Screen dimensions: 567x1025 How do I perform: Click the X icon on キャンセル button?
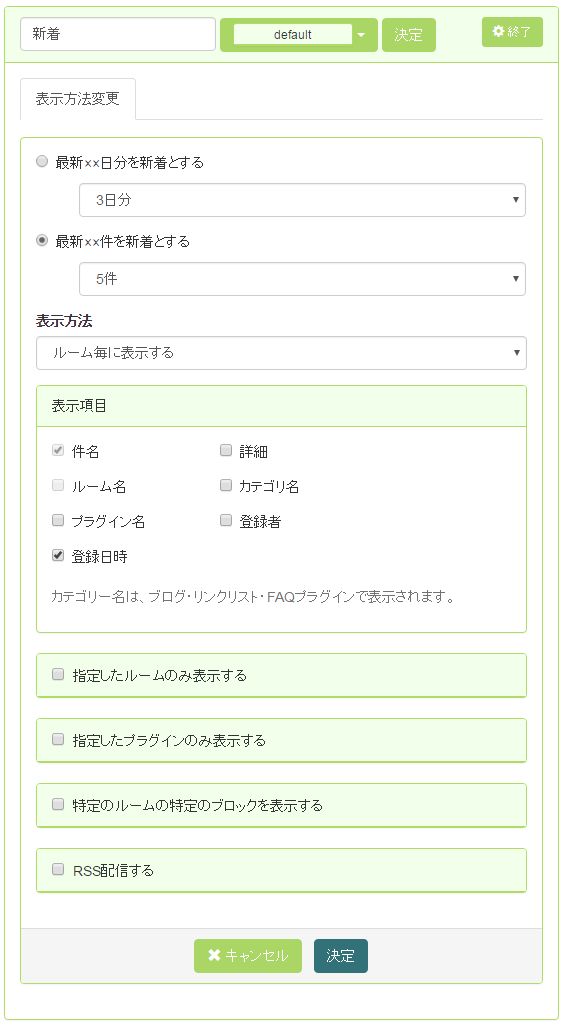pyautogui.click(x=214, y=955)
